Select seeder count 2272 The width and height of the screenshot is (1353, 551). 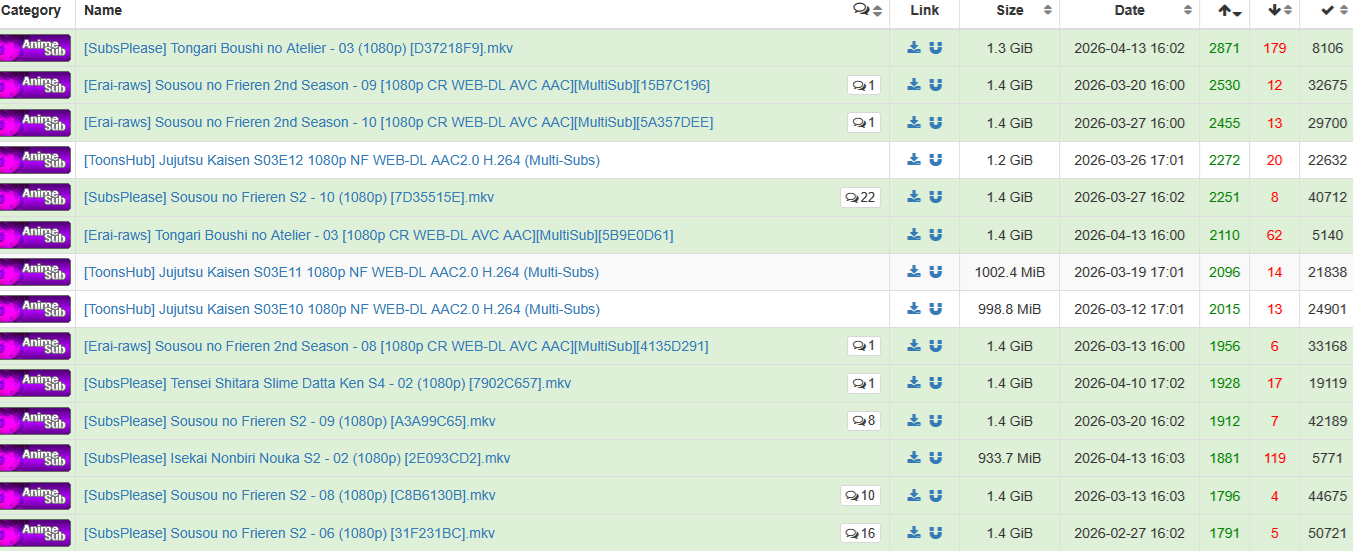pyautogui.click(x=1224, y=160)
